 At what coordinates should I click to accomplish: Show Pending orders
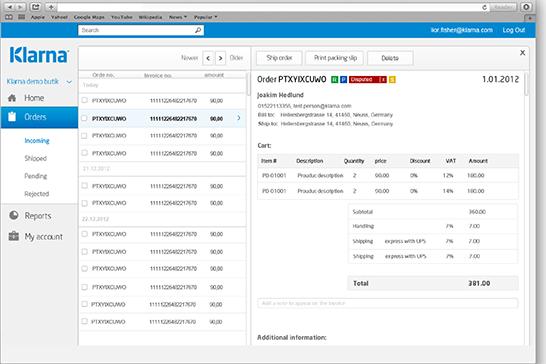coord(36,176)
